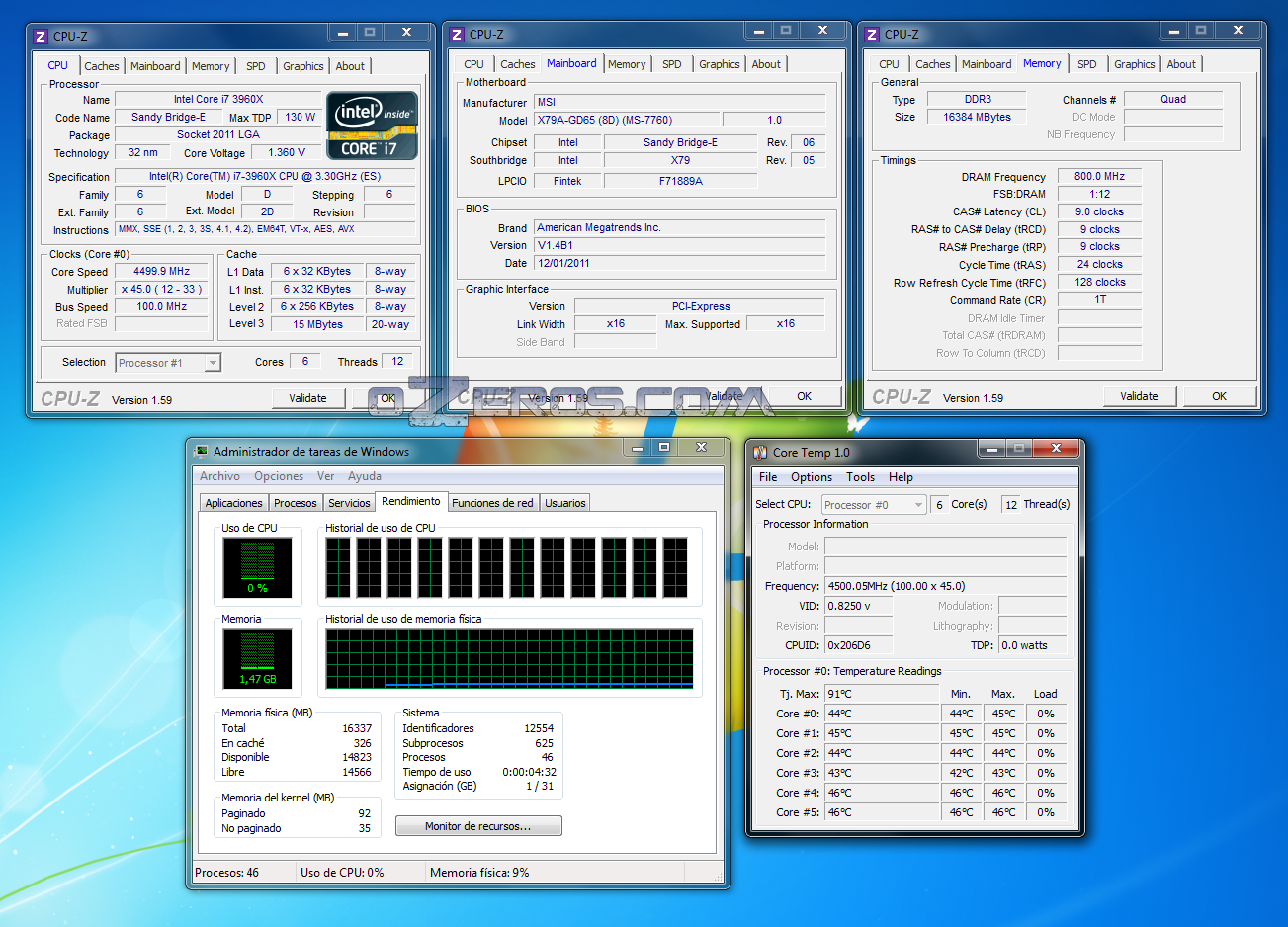Click Level 3 cache 15 MBytes value

(x=317, y=324)
